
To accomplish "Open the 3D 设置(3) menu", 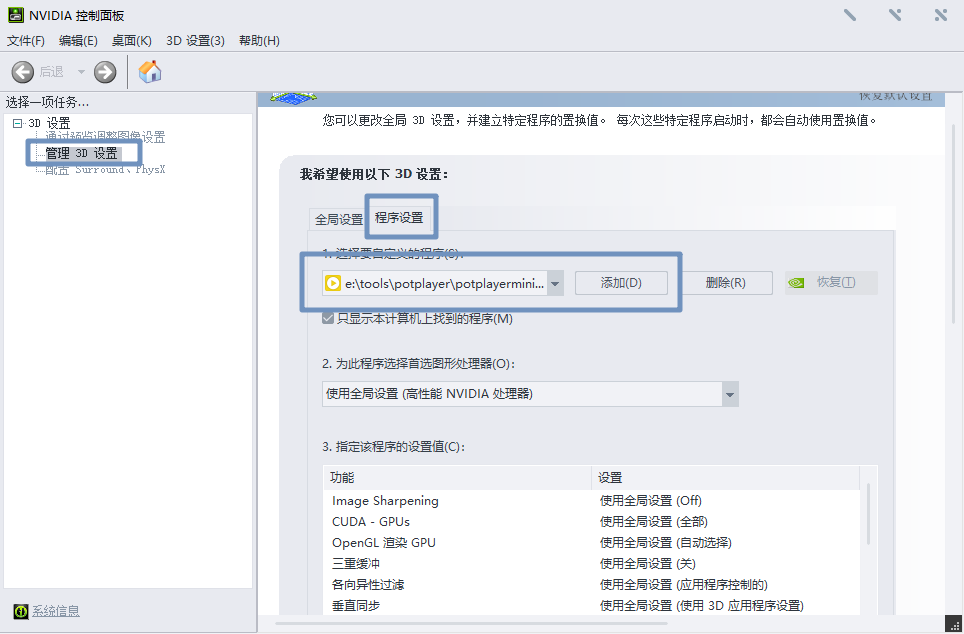I will point(196,41).
